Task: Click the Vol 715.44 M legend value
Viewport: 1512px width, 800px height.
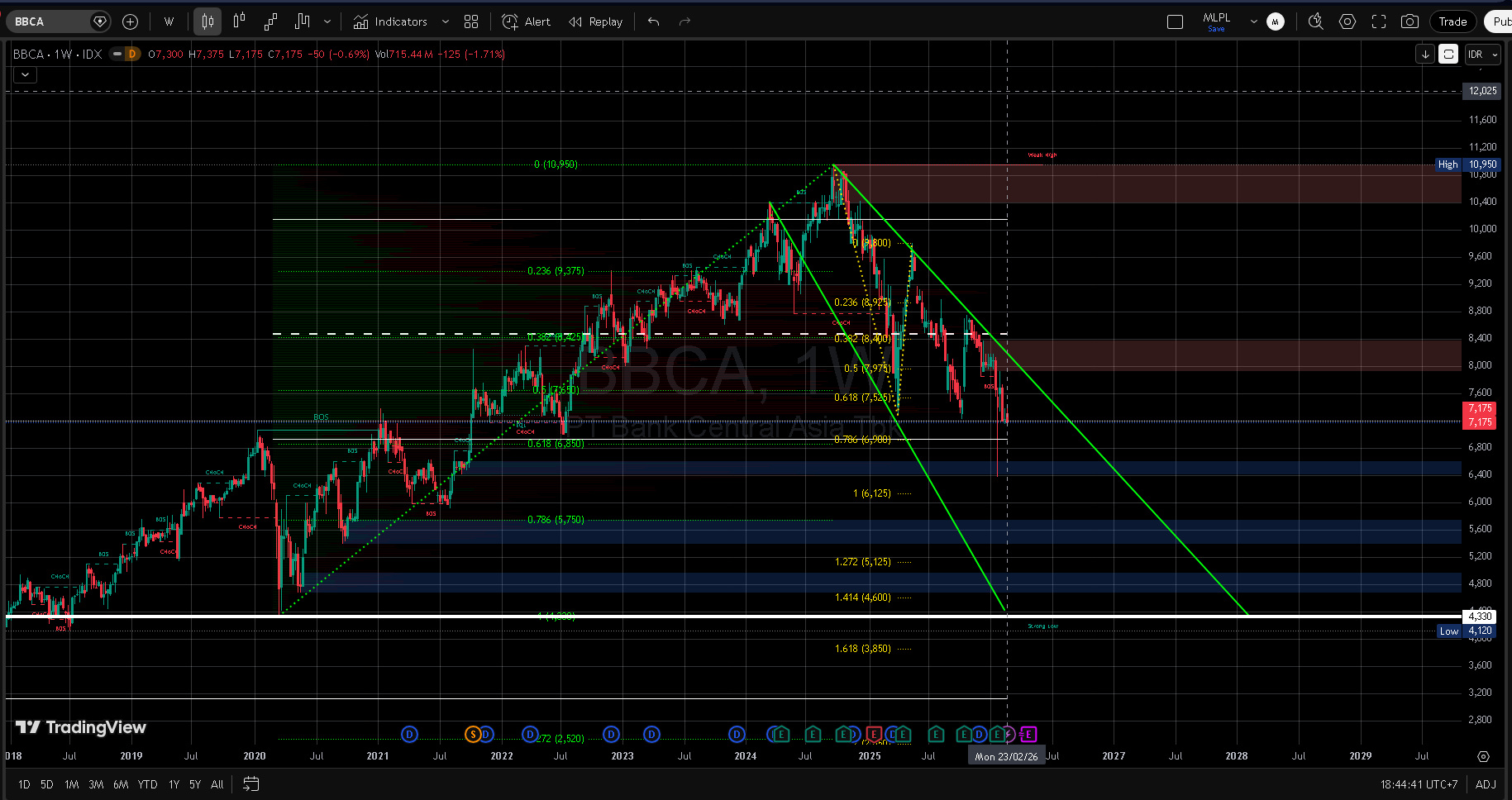Action: (404, 55)
